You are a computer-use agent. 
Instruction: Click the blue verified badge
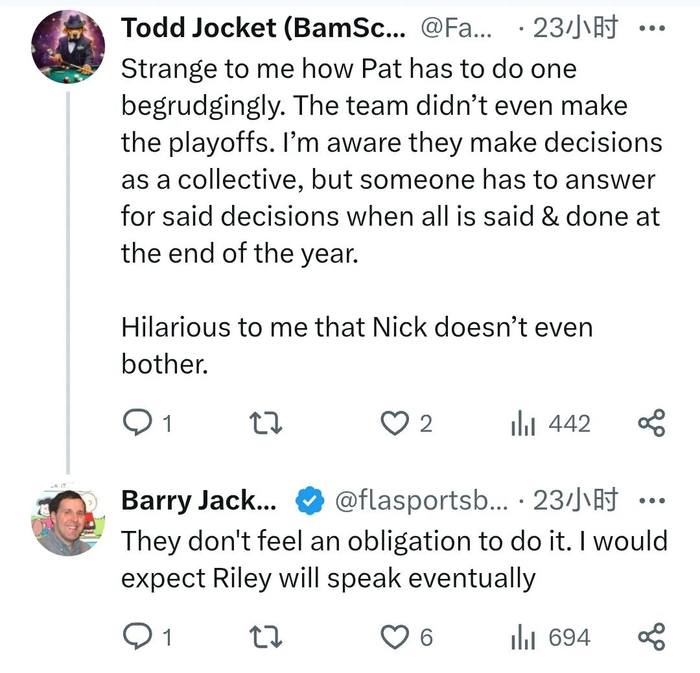308,499
